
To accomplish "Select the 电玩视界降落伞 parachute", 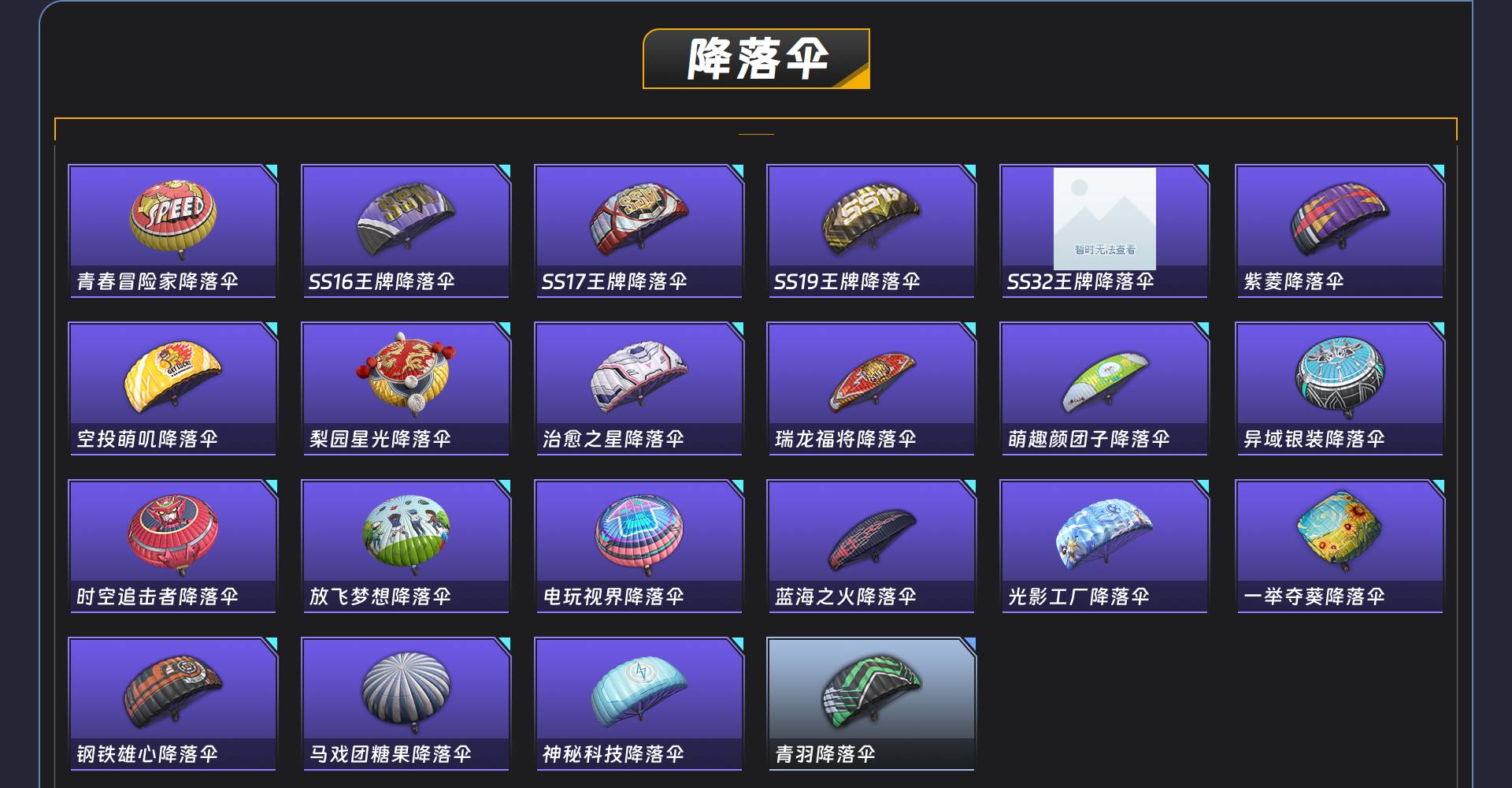I will [x=639, y=534].
